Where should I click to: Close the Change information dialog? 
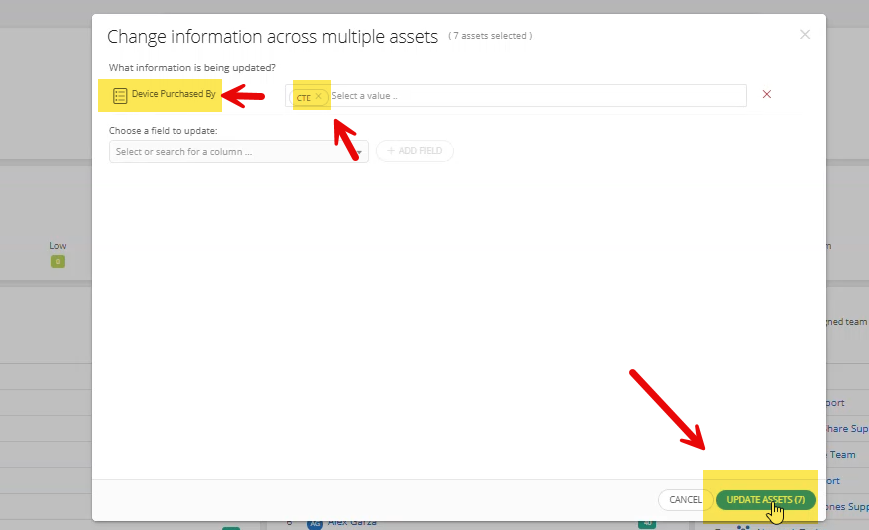805,35
